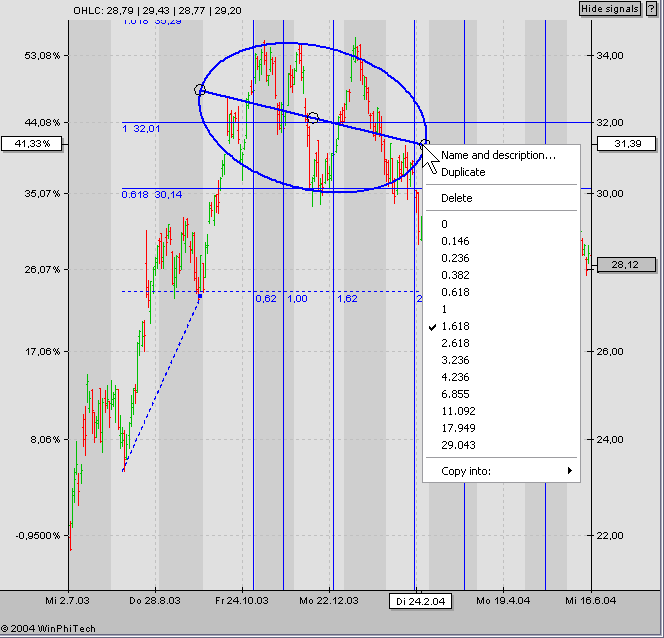Click the center handle circle of ellipse
This screenshot has width=664, height=638.
pyautogui.click(x=313, y=118)
